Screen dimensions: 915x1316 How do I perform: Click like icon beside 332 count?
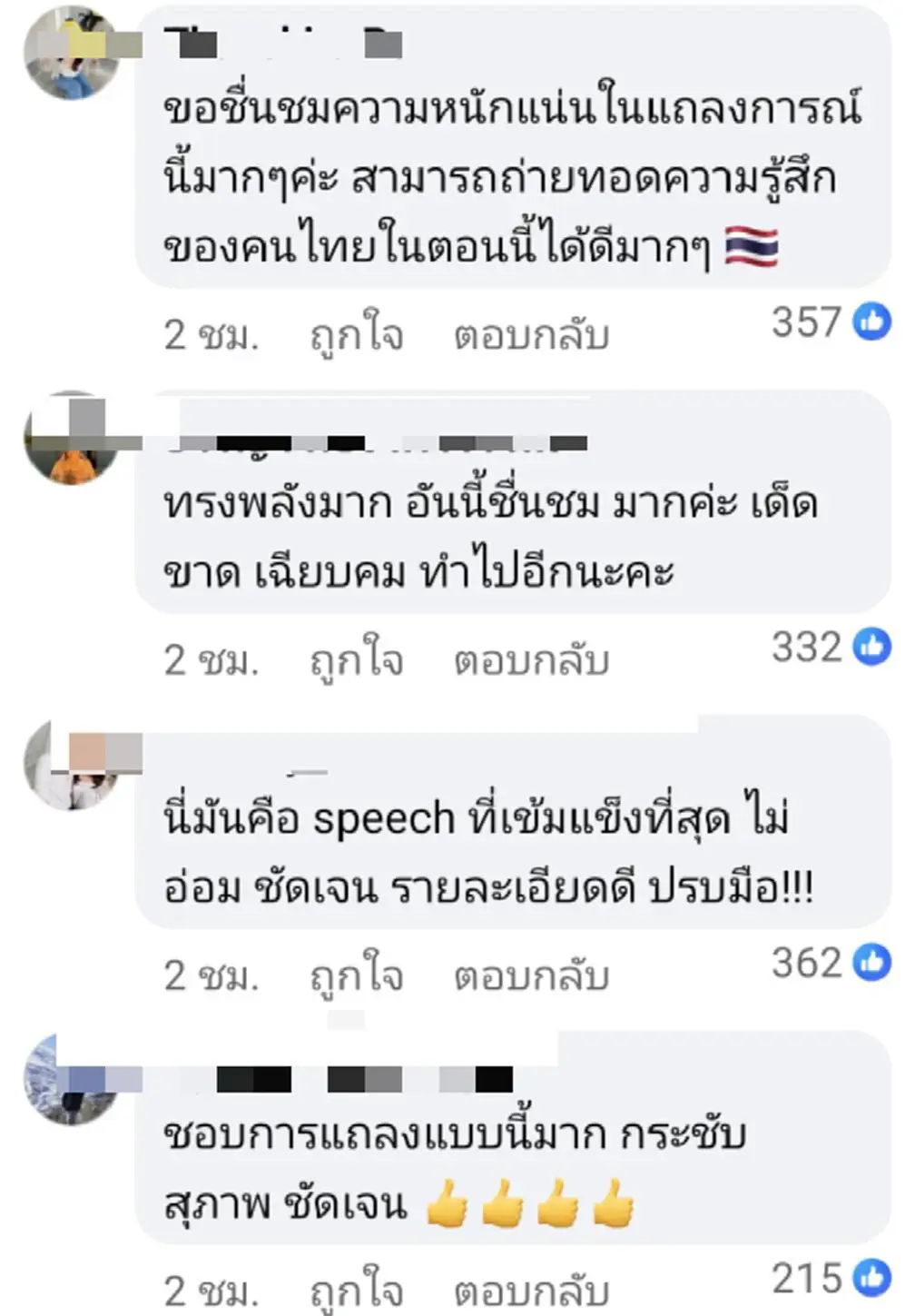point(872,647)
